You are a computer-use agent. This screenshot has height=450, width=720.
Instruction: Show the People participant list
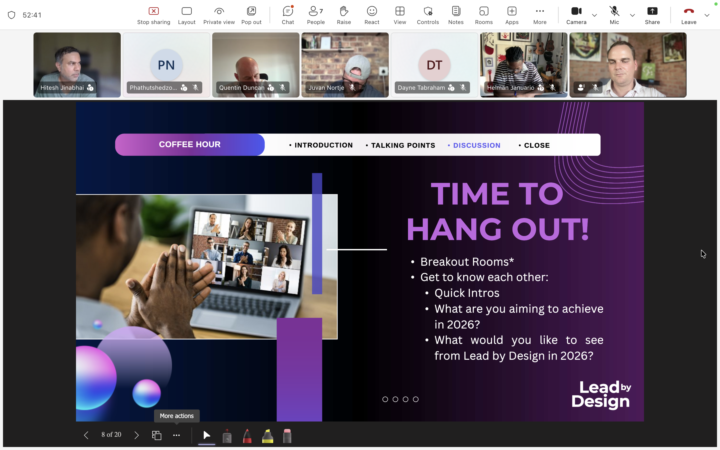[315, 14]
